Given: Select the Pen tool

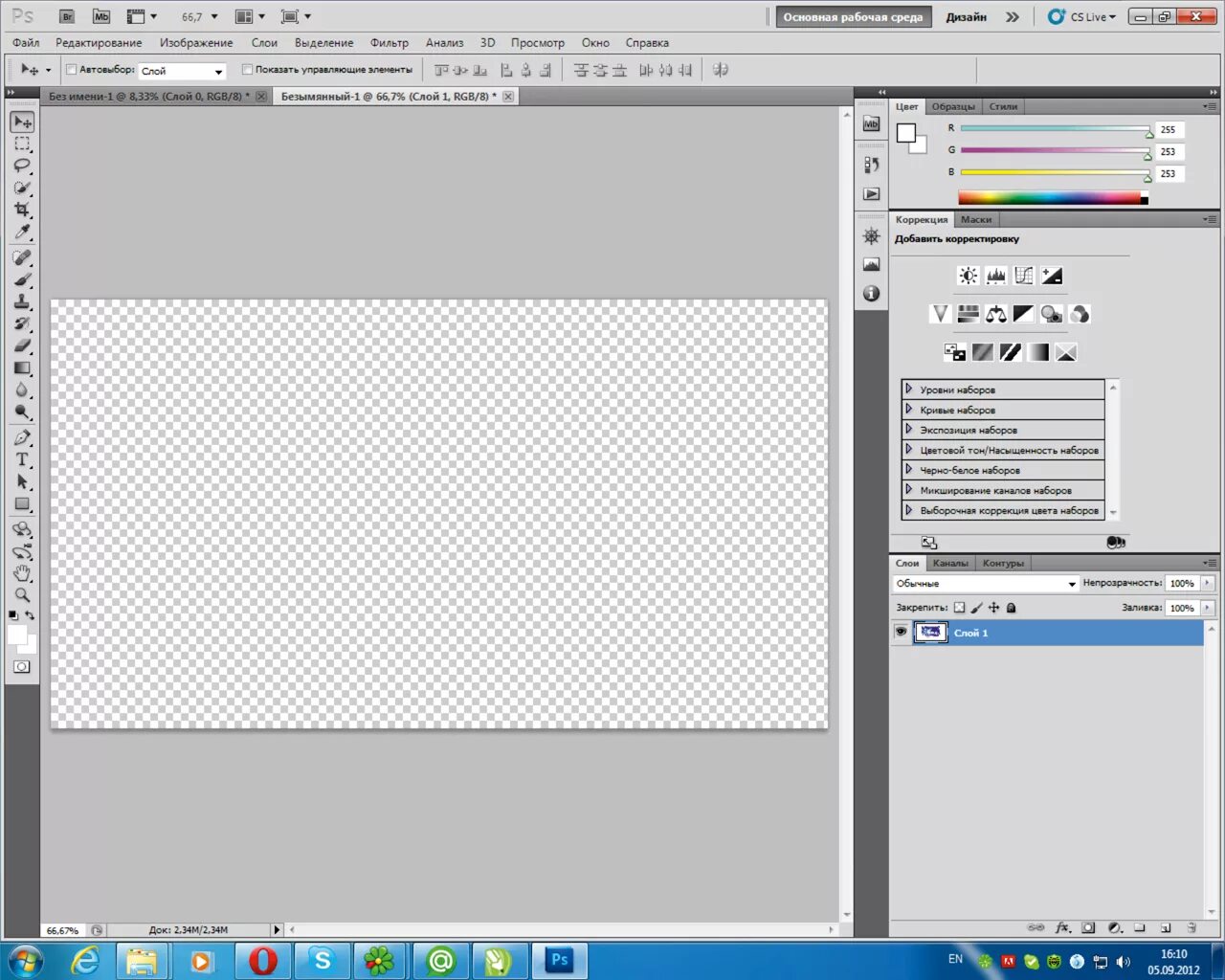Looking at the screenshot, I should coord(23,437).
